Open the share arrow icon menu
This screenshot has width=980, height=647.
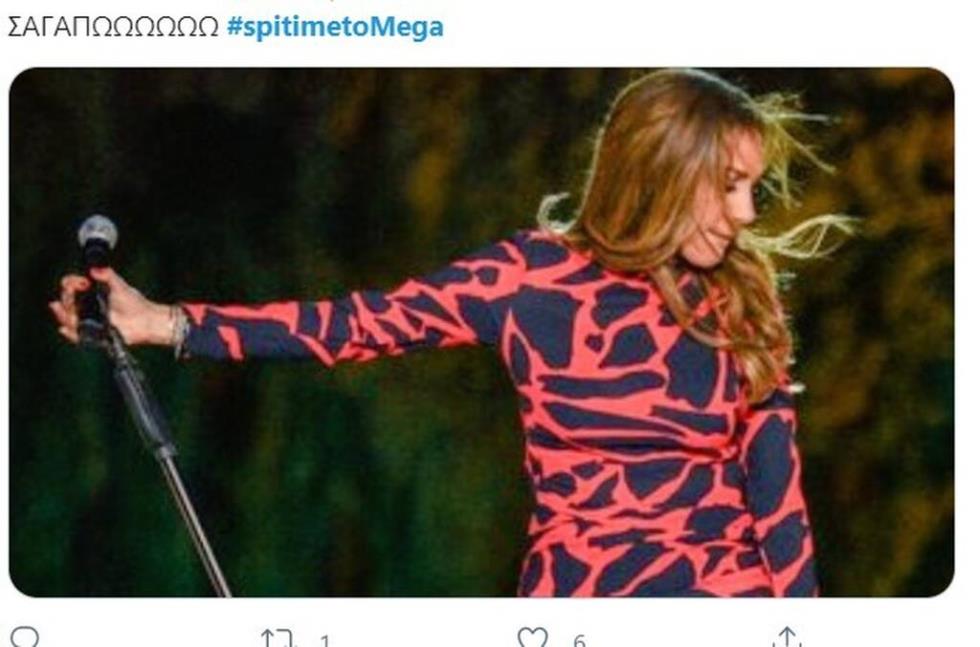coord(787,638)
